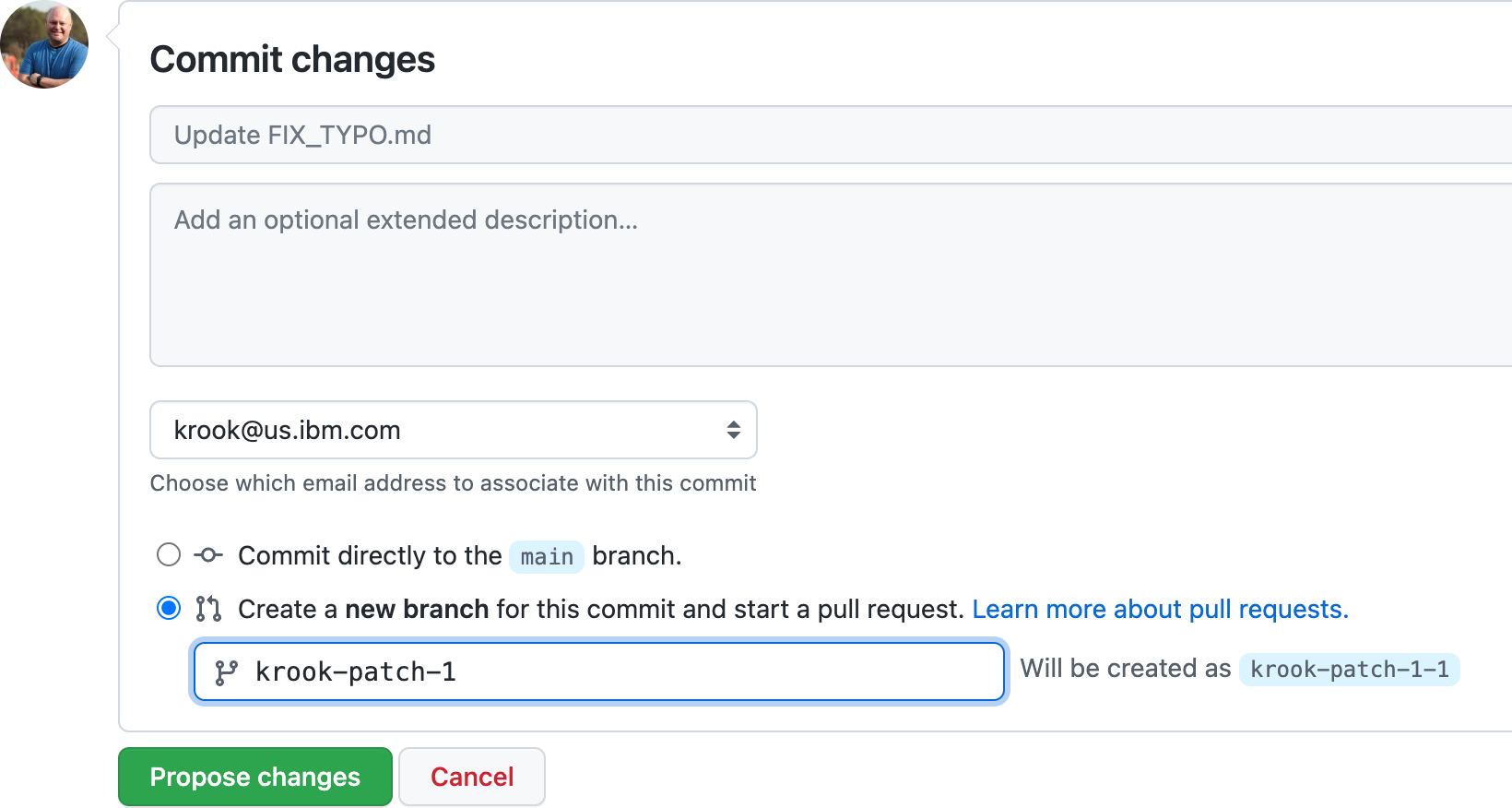Click the optional extended description box
The width and height of the screenshot is (1512, 808).
tap(830, 275)
